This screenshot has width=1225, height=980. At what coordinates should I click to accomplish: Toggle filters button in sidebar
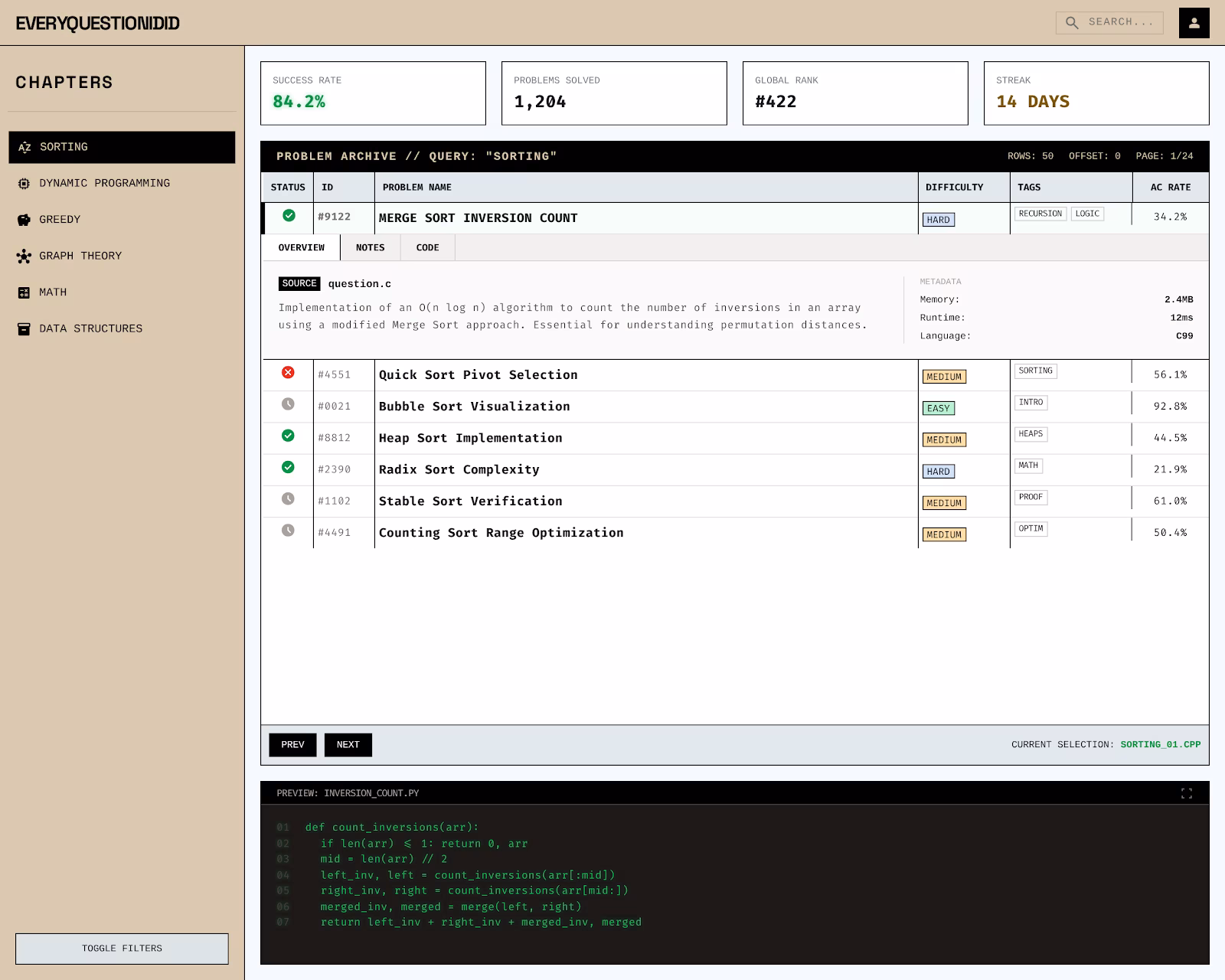(x=122, y=948)
